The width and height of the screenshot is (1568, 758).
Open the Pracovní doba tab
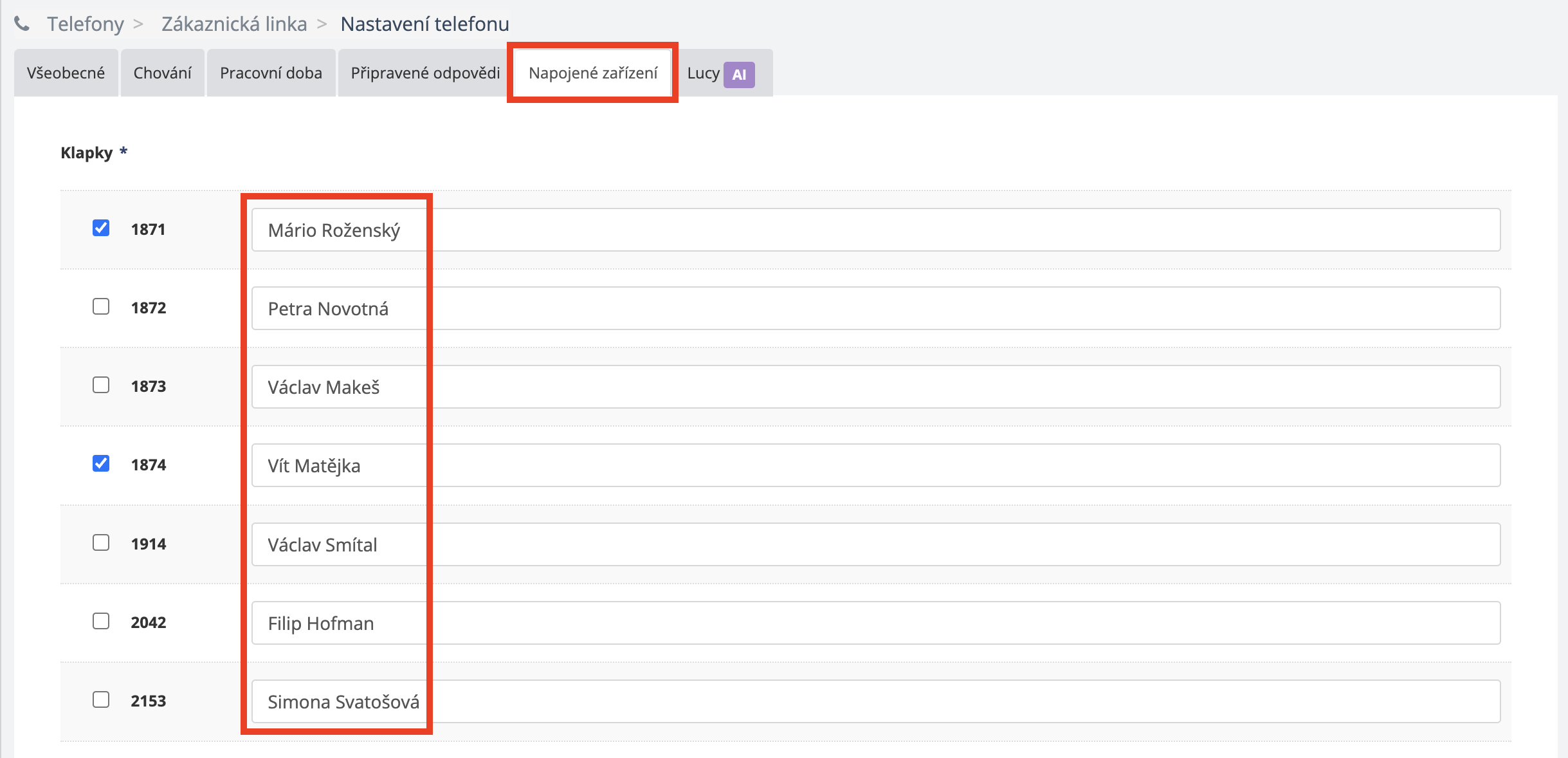pyautogui.click(x=271, y=73)
